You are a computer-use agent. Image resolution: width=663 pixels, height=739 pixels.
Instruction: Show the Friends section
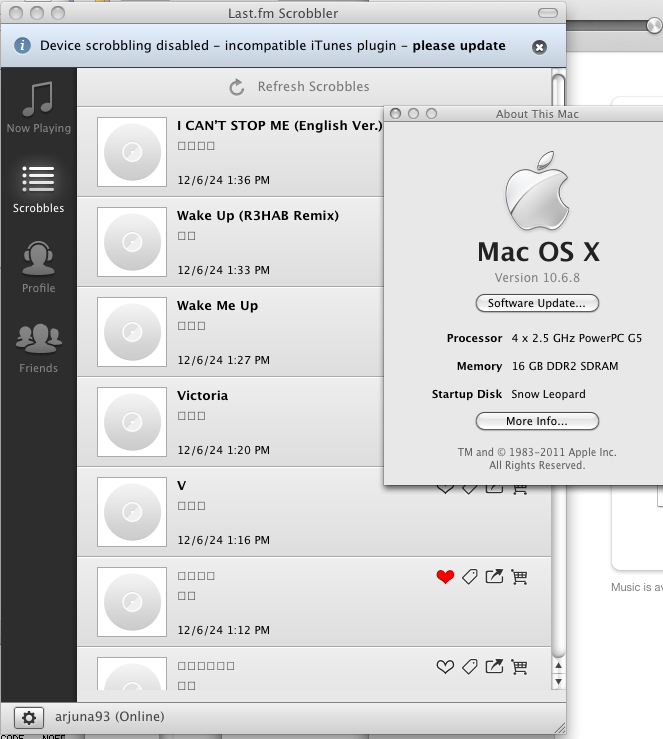(39, 349)
